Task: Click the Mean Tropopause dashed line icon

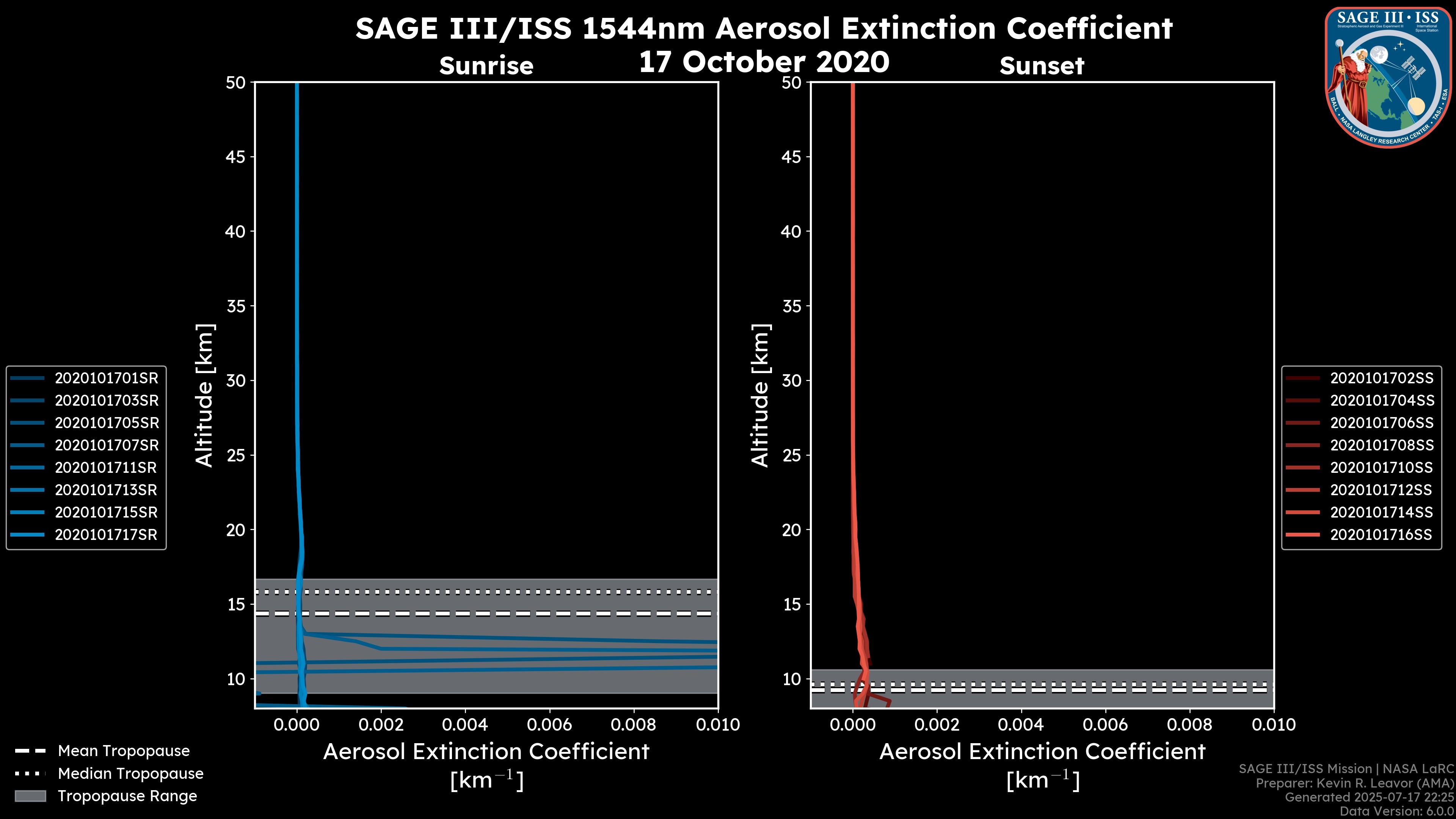Action: [30, 751]
